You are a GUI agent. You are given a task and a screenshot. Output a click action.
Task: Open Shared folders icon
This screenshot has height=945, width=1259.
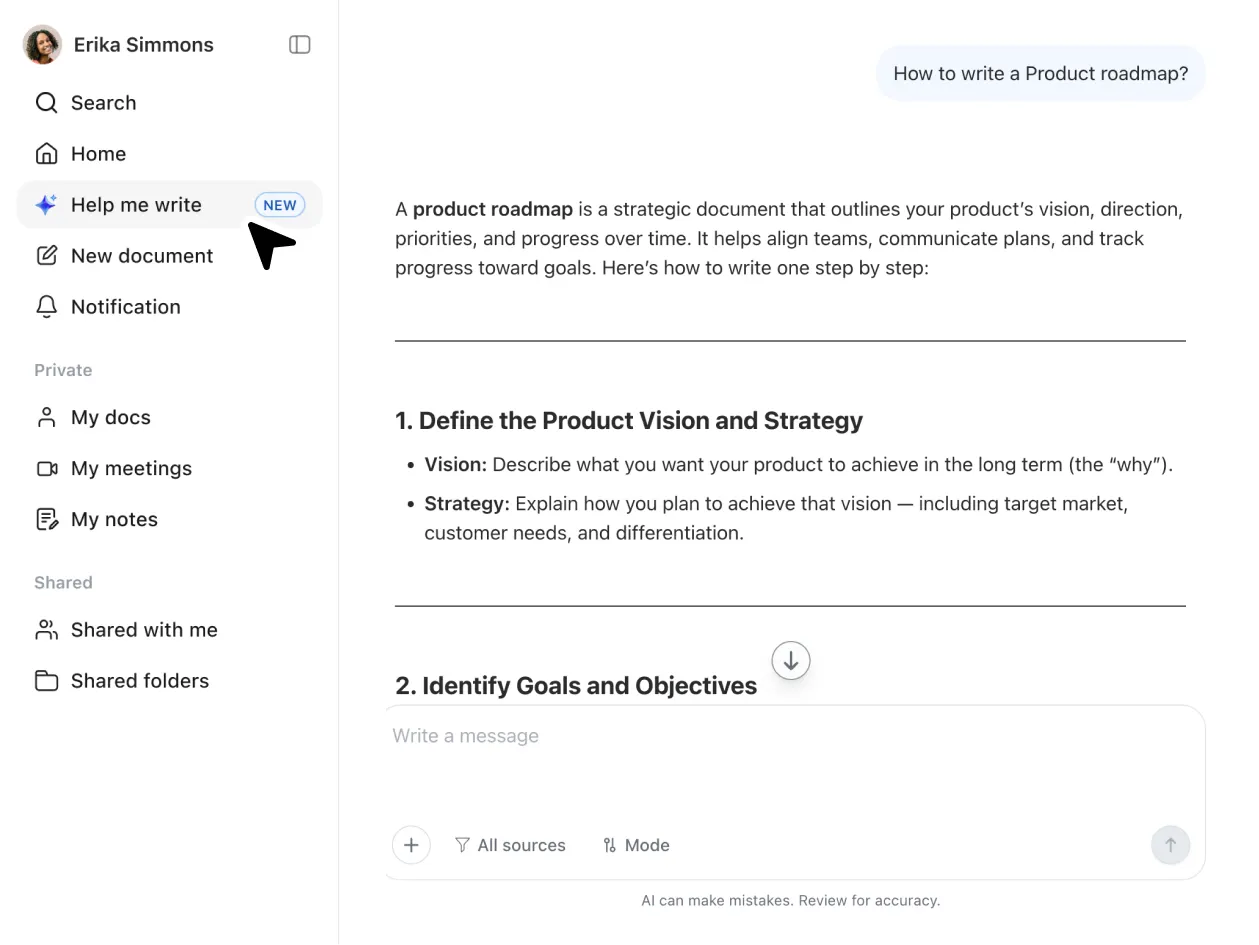tap(46, 681)
